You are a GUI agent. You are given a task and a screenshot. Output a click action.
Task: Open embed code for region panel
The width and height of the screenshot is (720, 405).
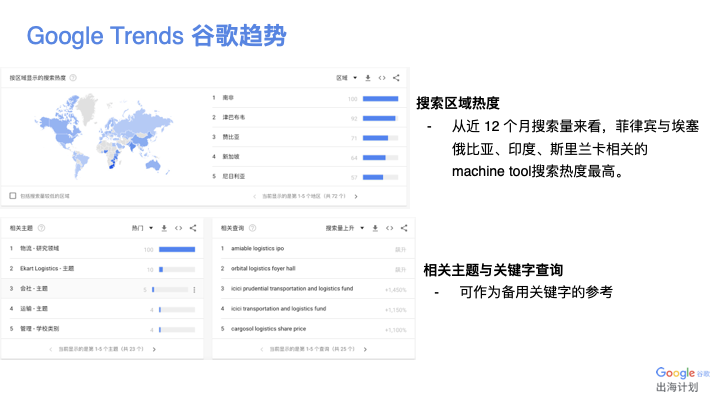point(382,78)
